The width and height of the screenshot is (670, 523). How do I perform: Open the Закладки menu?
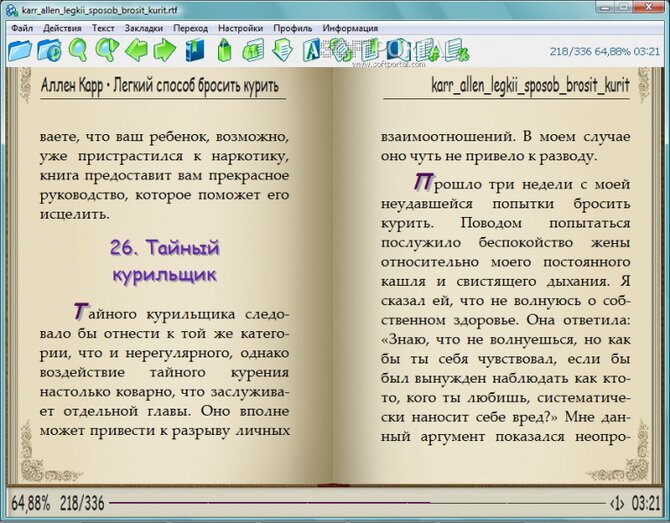pyautogui.click(x=144, y=28)
